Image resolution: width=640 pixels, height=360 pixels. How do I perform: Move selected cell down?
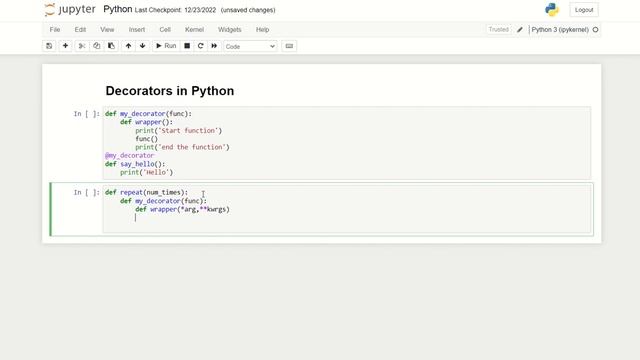coord(142,46)
